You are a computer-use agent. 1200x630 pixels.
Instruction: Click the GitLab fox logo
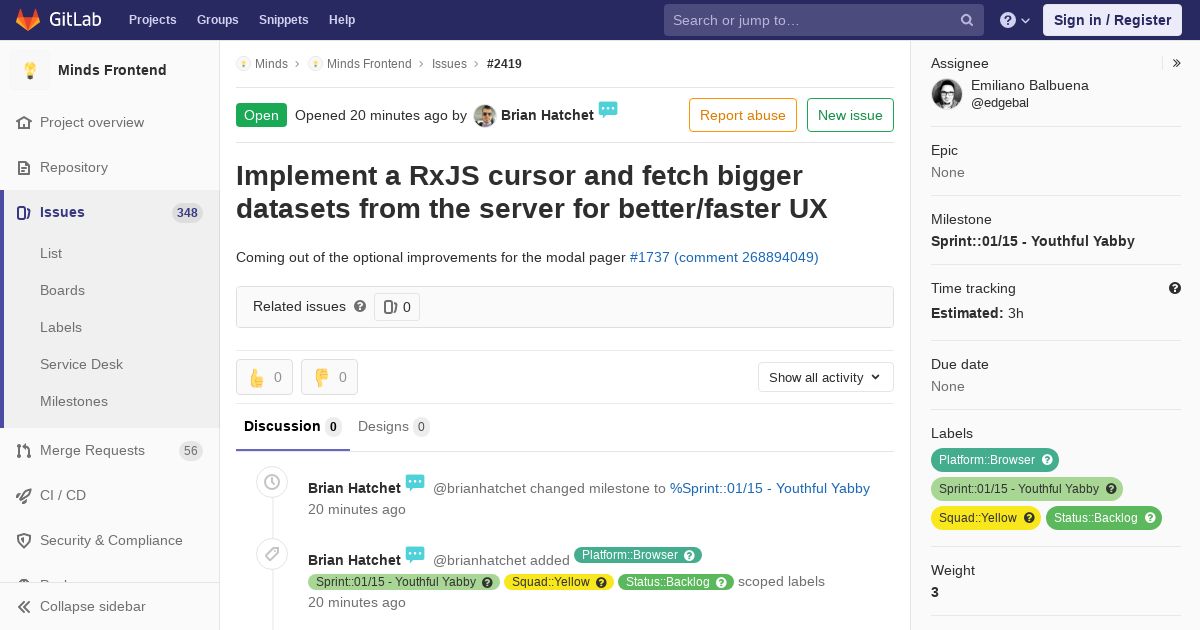28,19
